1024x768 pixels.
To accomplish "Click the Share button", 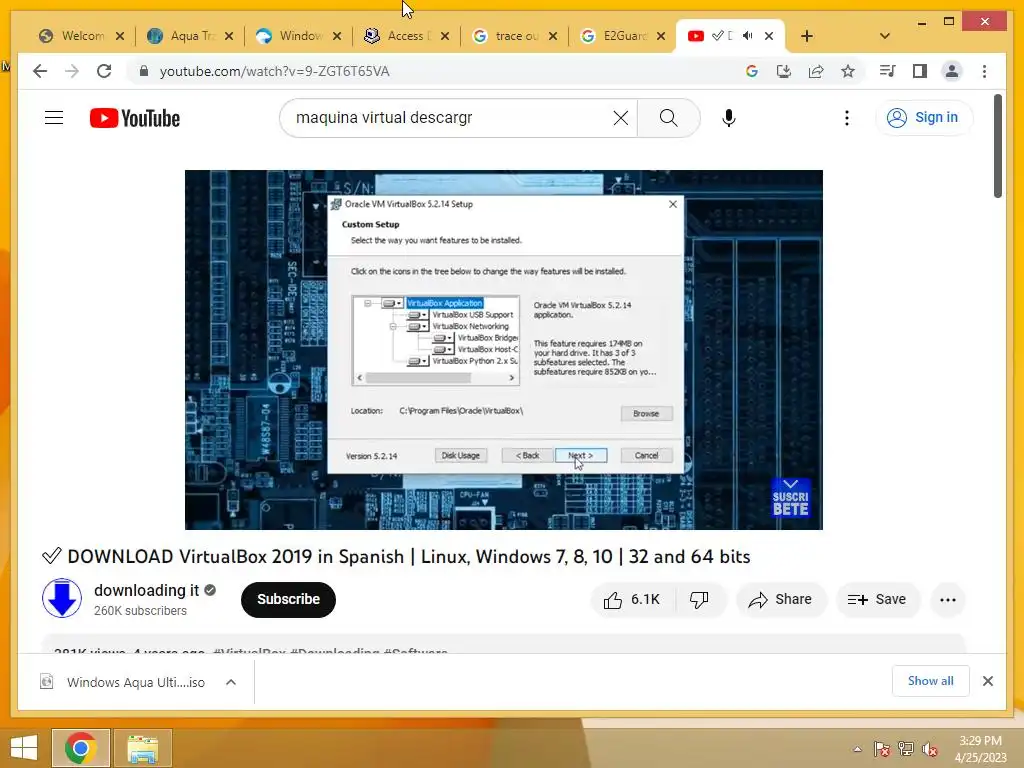I will point(780,600).
